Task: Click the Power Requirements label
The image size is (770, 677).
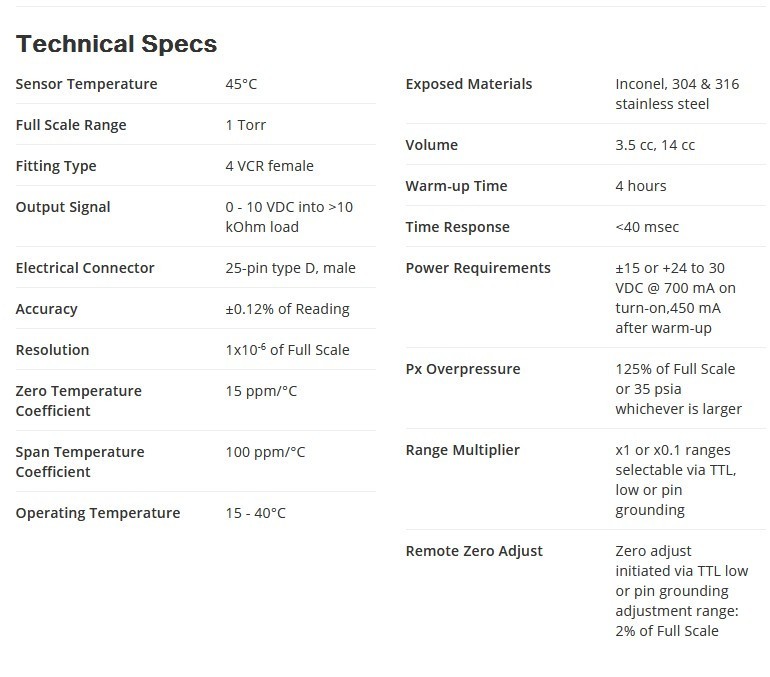Action: tap(478, 268)
